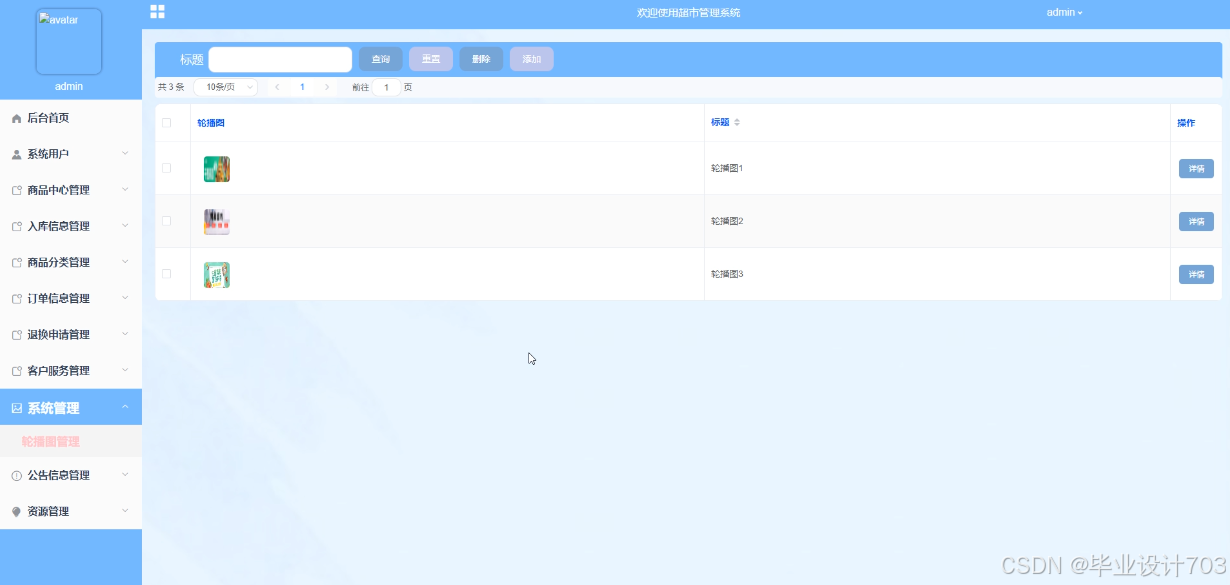Open the 资源管理 sidebar menu
The width and height of the screenshot is (1230, 585).
71,511
